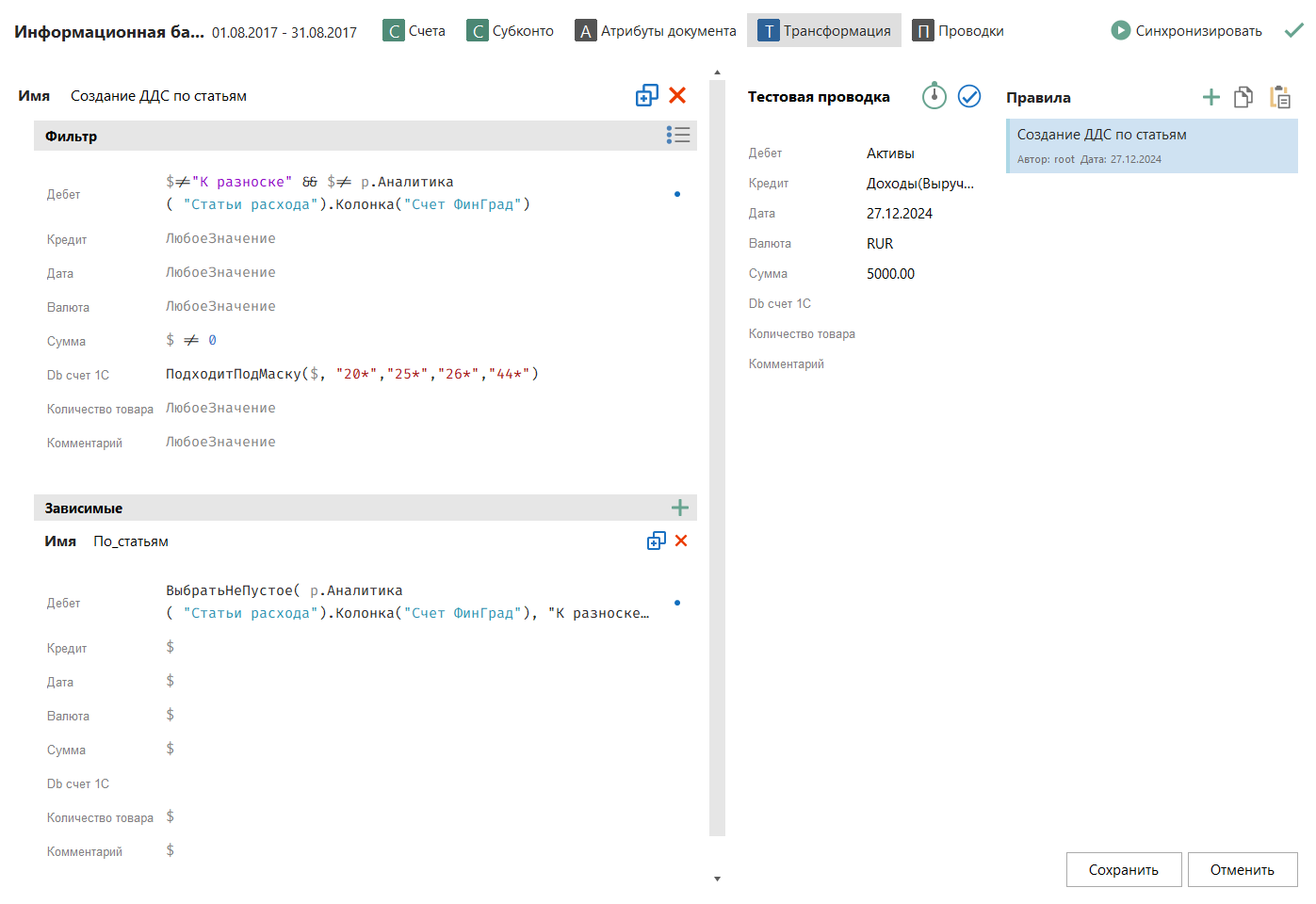Image resolution: width=1316 pixels, height=904 pixels.
Task: Click the list view icon in Фильтр header
Action: pos(678,136)
